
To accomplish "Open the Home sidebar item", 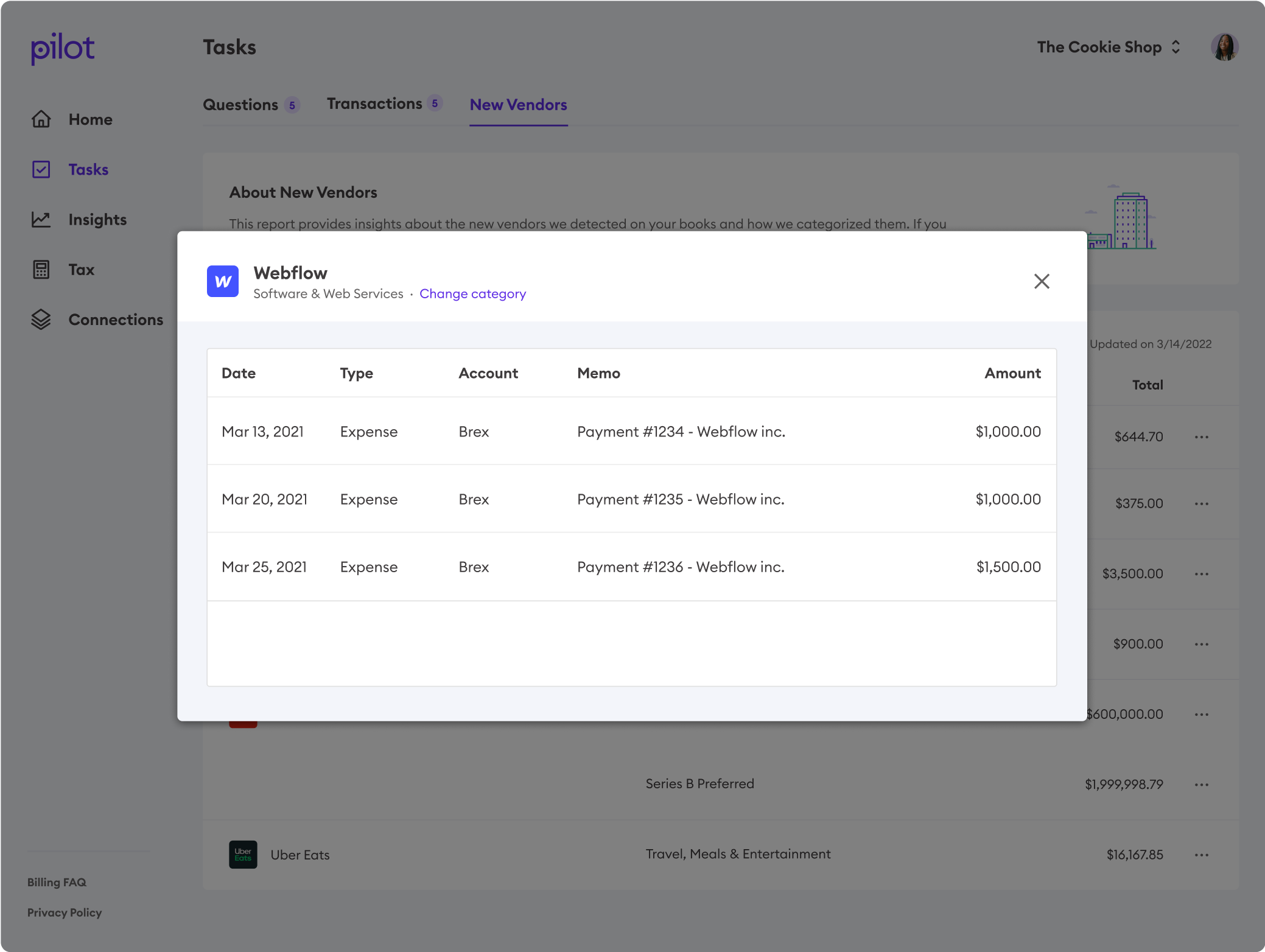I will [x=72, y=119].
